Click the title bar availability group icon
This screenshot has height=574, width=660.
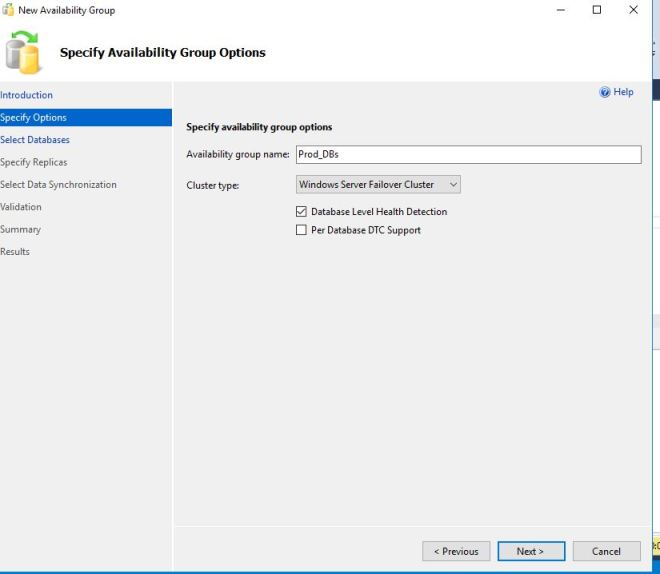click(8, 10)
